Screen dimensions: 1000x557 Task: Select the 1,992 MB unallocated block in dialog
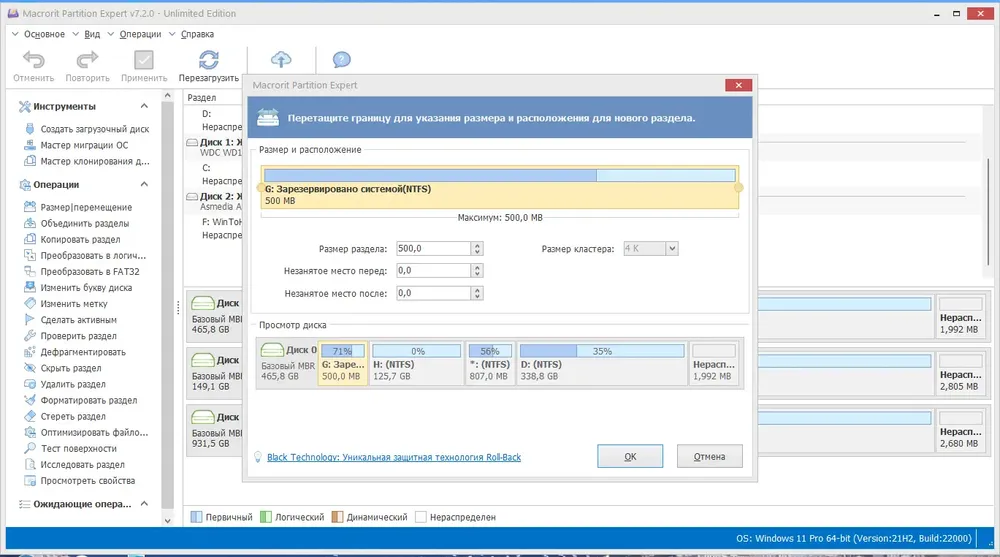(x=714, y=363)
